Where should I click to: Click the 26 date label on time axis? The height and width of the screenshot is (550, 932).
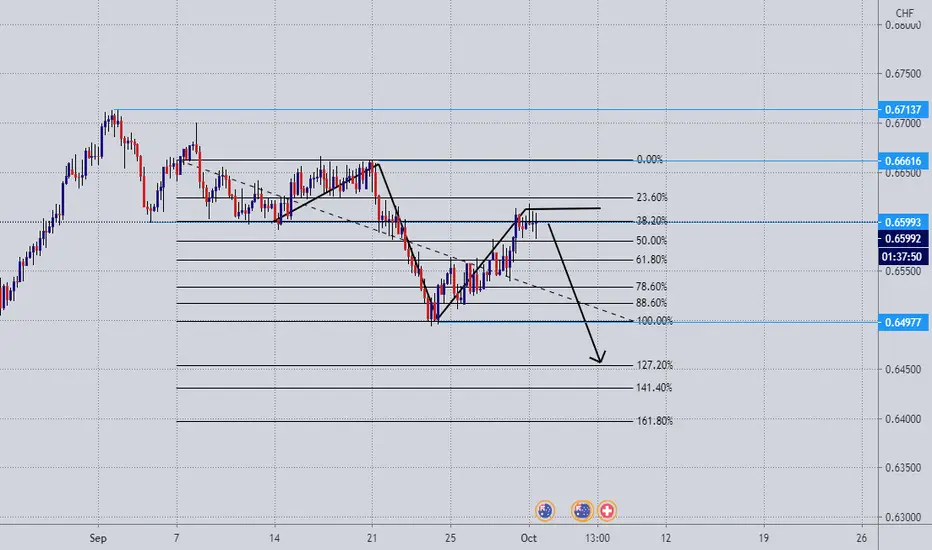click(x=861, y=538)
